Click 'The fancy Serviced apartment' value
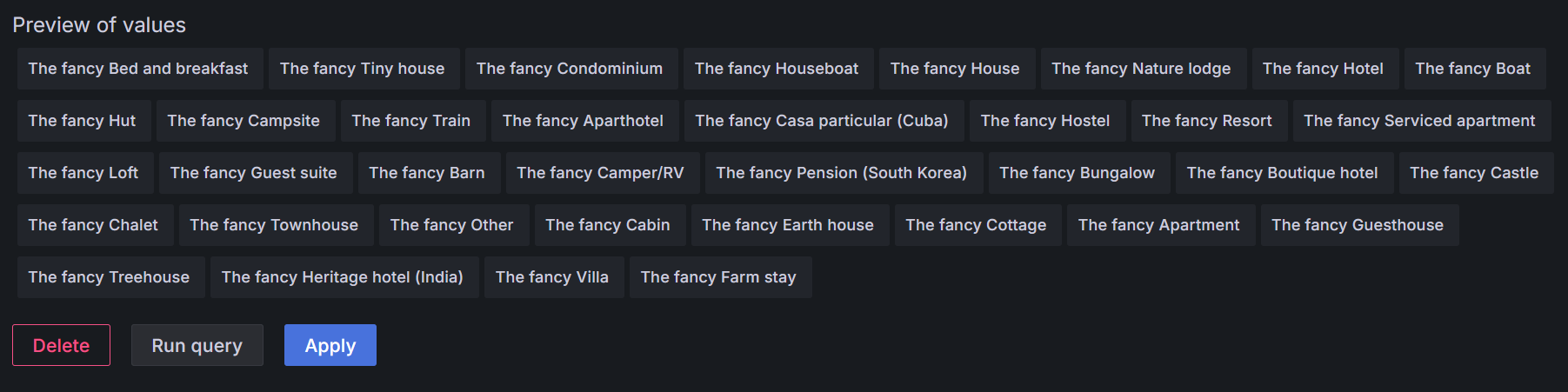This screenshot has width=1568, height=392. click(x=1418, y=121)
